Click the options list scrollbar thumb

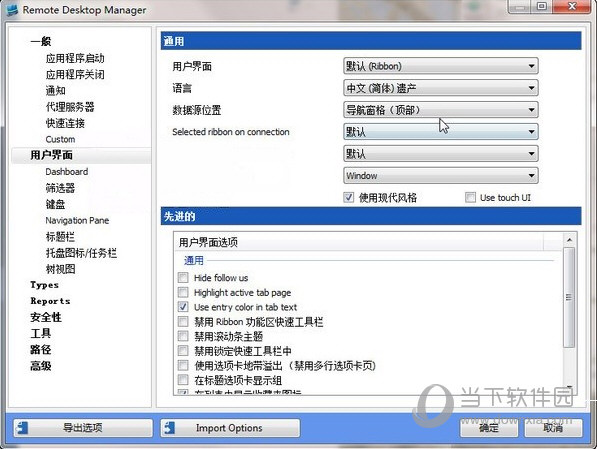pyautogui.click(x=569, y=297)
